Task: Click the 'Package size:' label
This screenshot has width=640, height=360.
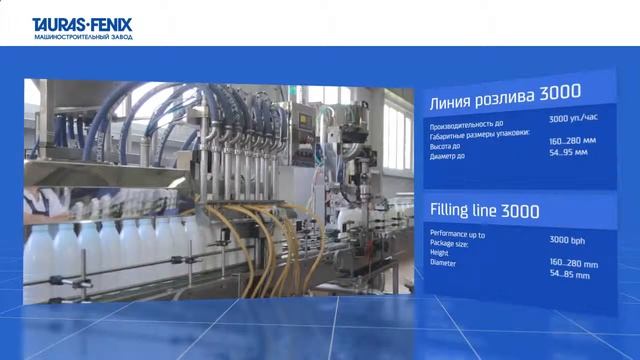Action: (449, 244)
